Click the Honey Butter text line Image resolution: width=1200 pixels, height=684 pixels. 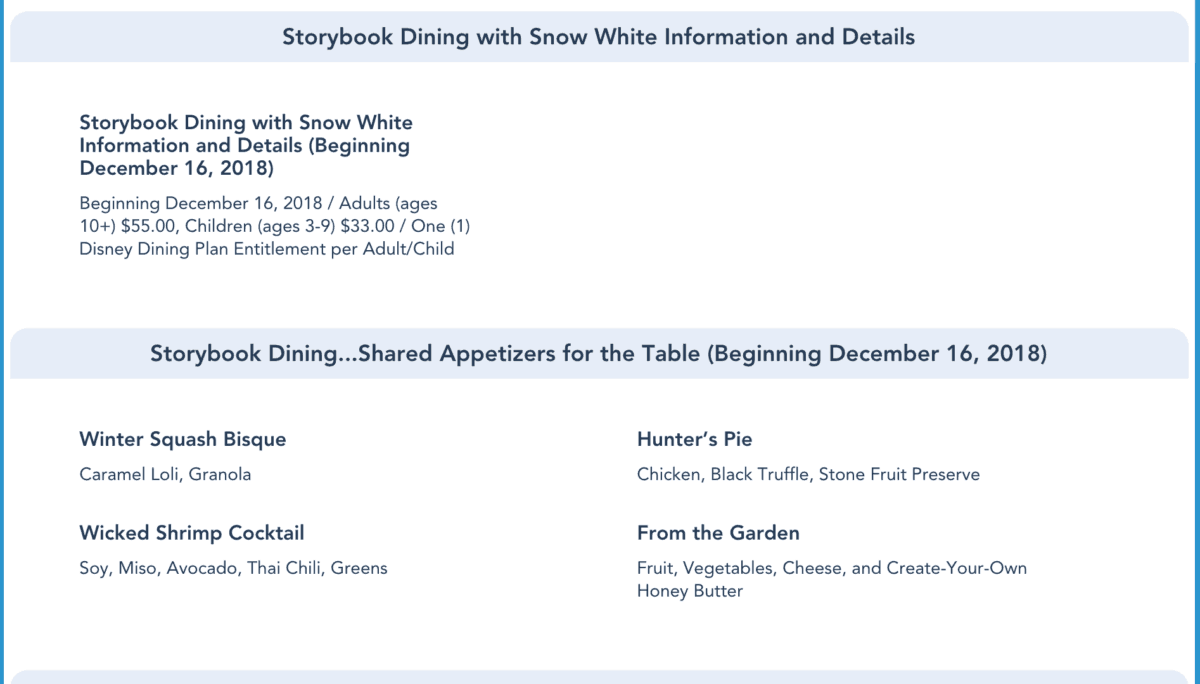point(690,591)
